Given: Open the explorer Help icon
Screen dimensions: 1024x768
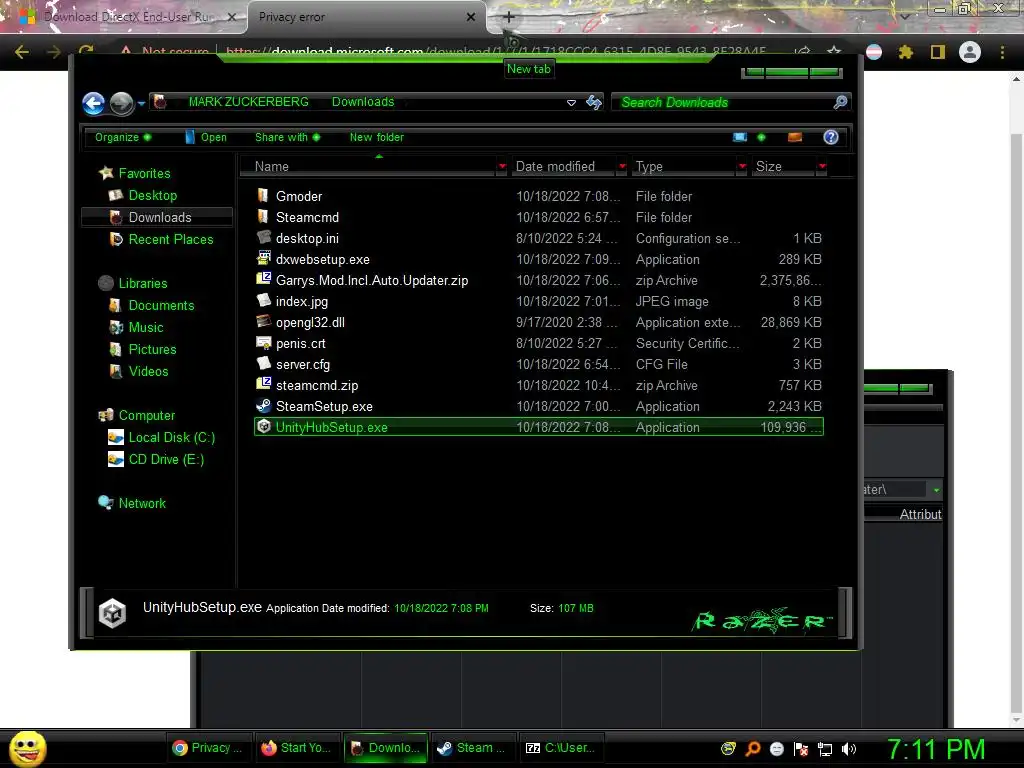Looking at the screenshot, I should 831,137.
